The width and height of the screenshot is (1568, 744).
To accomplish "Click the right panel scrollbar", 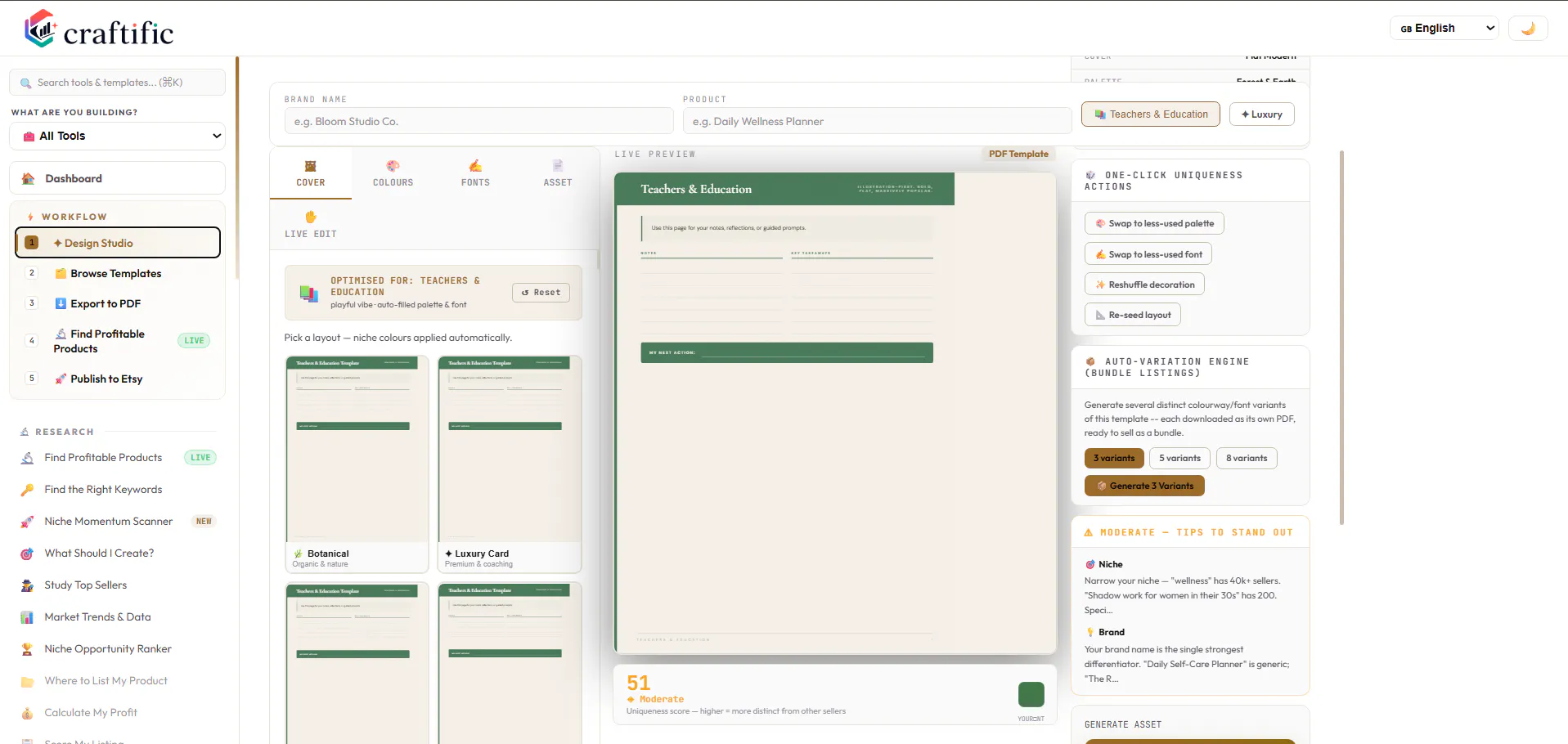I will (1341, 337).
